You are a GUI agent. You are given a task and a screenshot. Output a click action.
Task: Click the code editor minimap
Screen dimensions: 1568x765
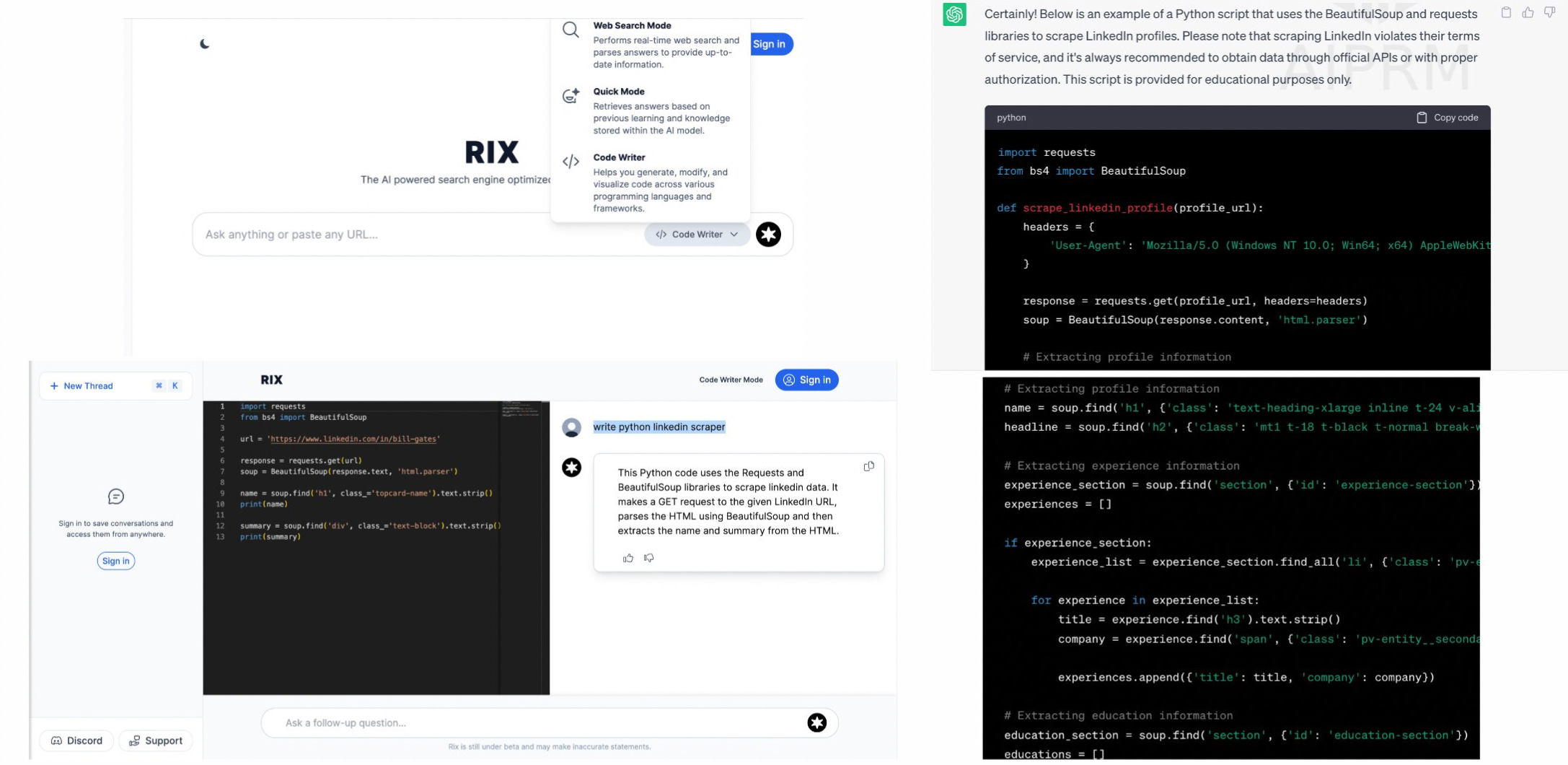pyautogui.click(x=520, y=409)
